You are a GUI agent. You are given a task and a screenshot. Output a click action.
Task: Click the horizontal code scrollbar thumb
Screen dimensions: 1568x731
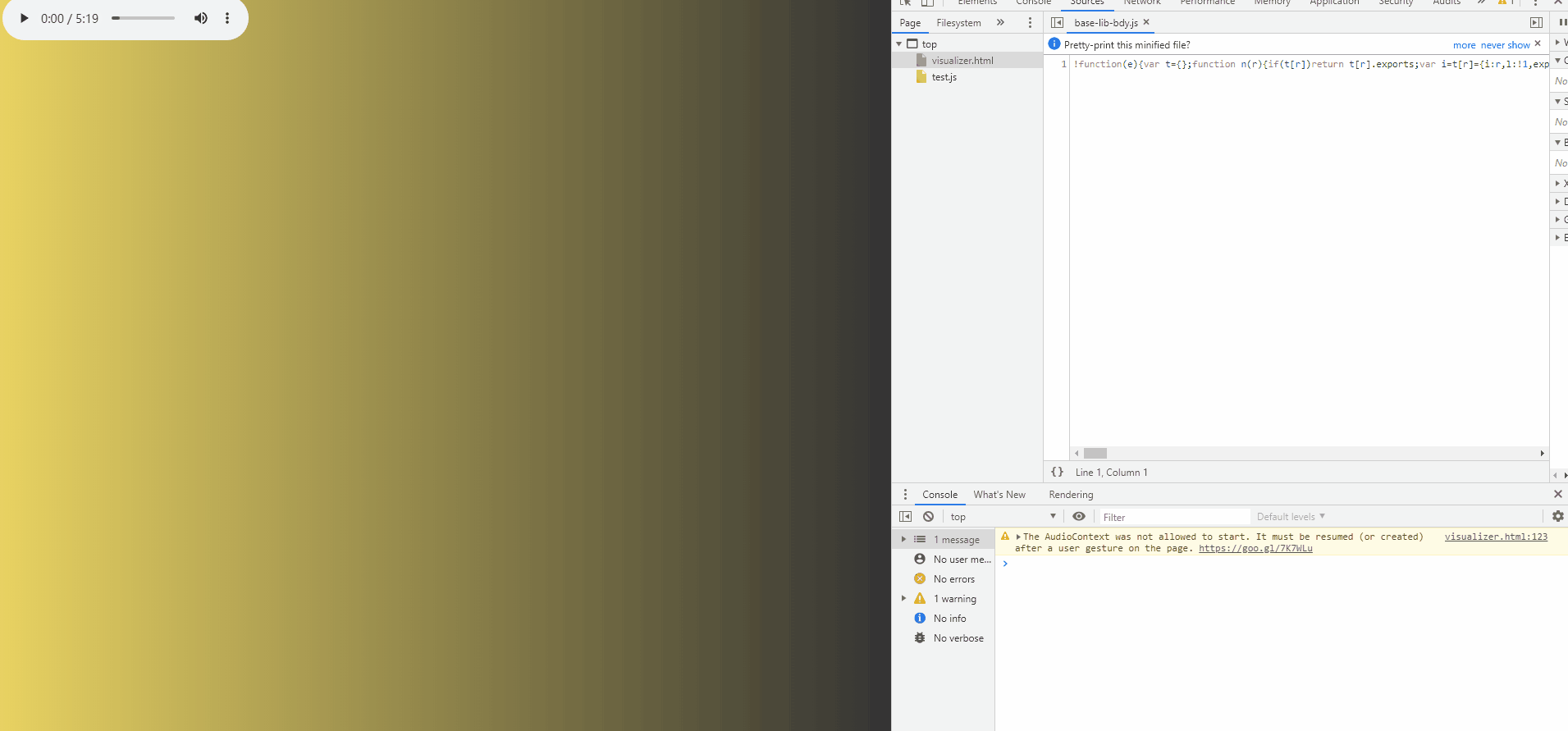pyautogui.click(x=1095, y=453)
